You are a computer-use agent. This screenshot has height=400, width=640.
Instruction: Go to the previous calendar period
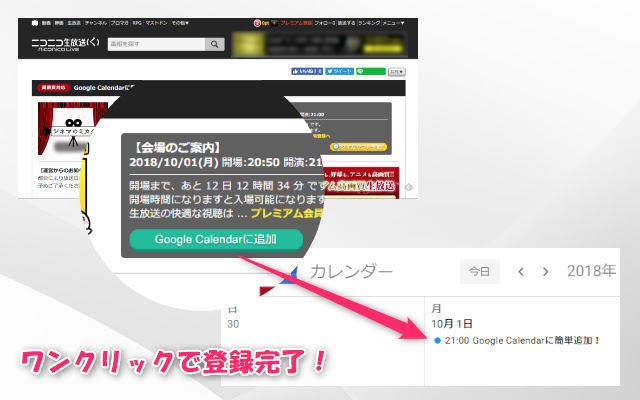[521, 271]
